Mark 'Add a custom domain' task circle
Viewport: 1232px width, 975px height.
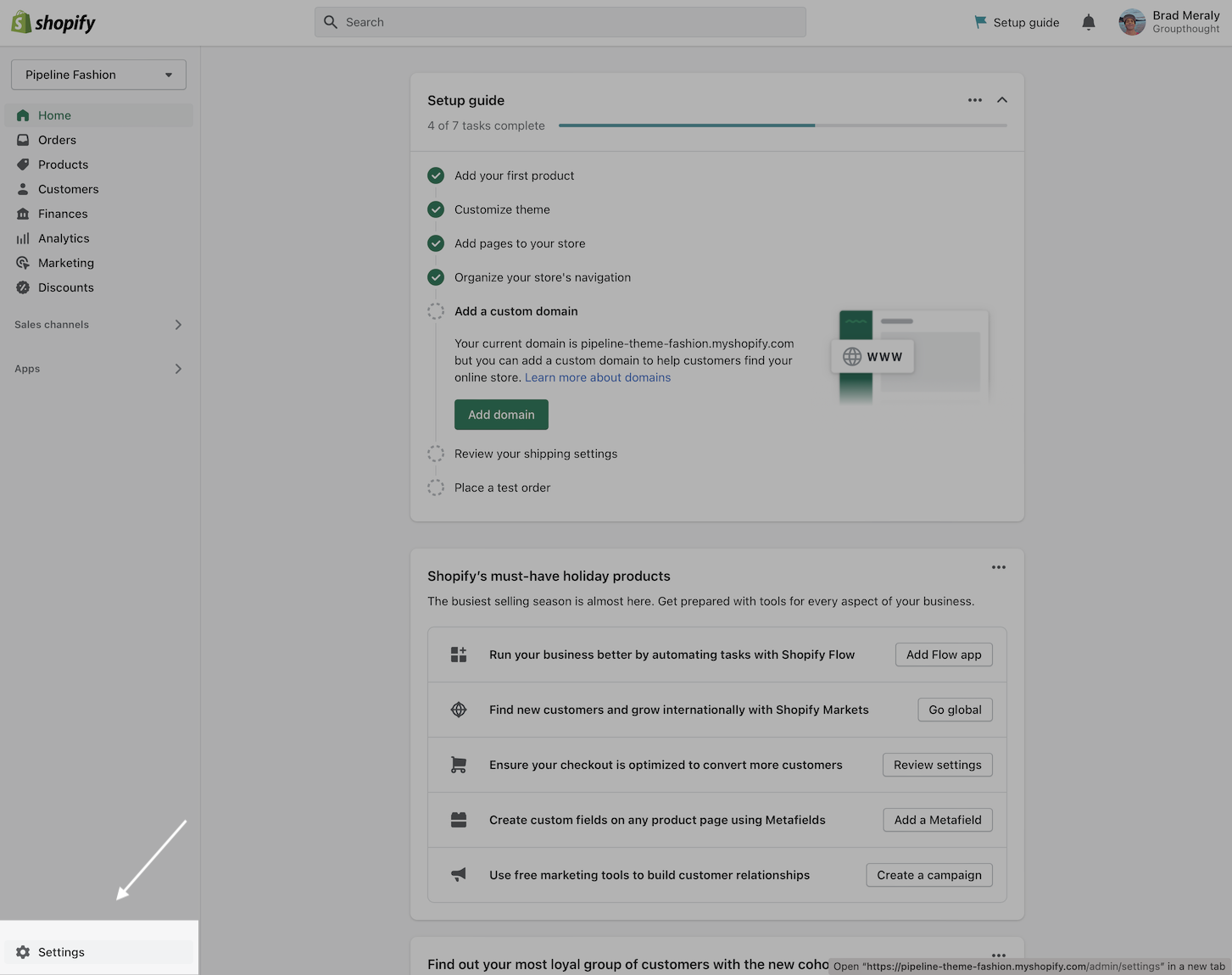coord(436,311)
